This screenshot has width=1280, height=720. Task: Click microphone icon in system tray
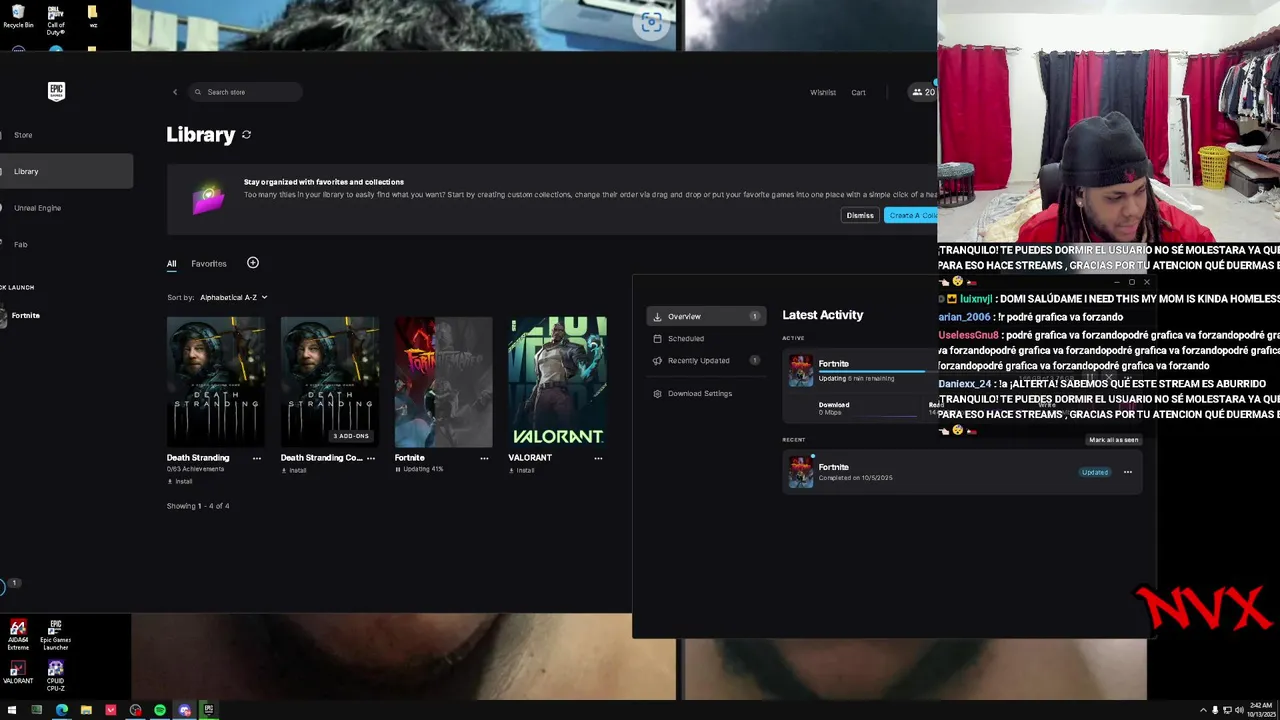[x=1215, y=710]
